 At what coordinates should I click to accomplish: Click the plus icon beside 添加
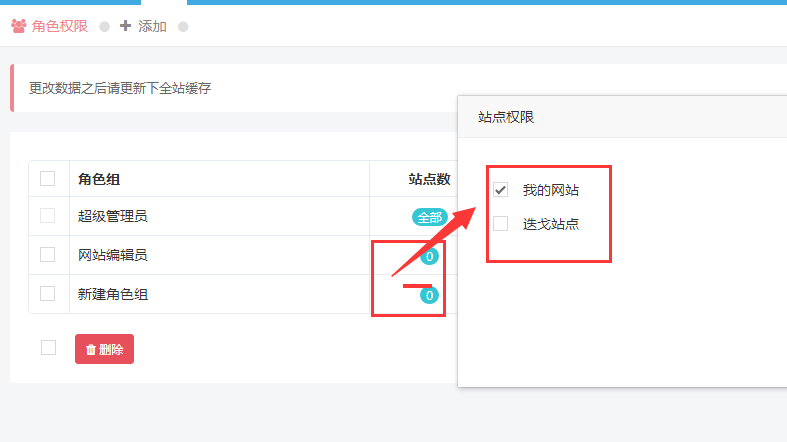tap(125, 26)
